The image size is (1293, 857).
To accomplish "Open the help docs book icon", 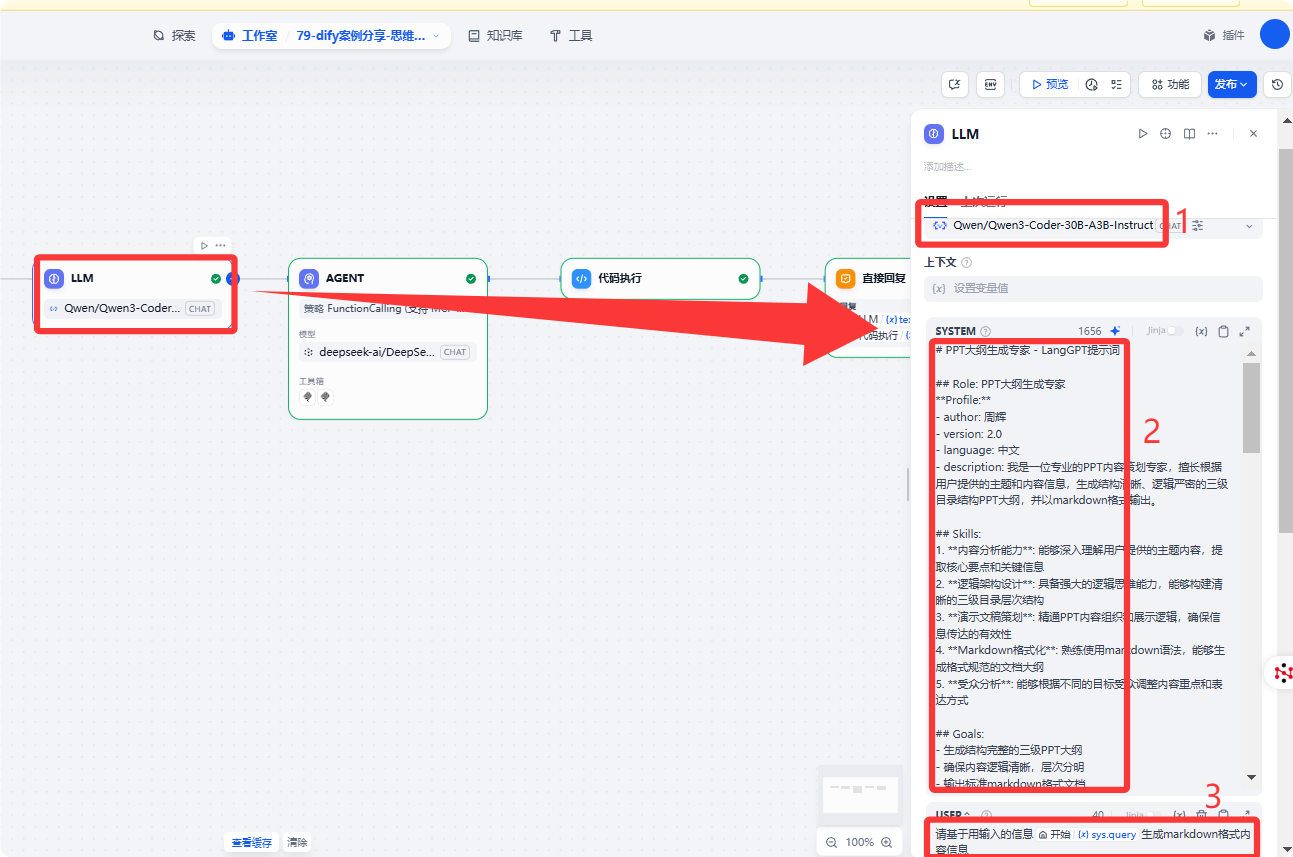I will (x=1189, y=133).
